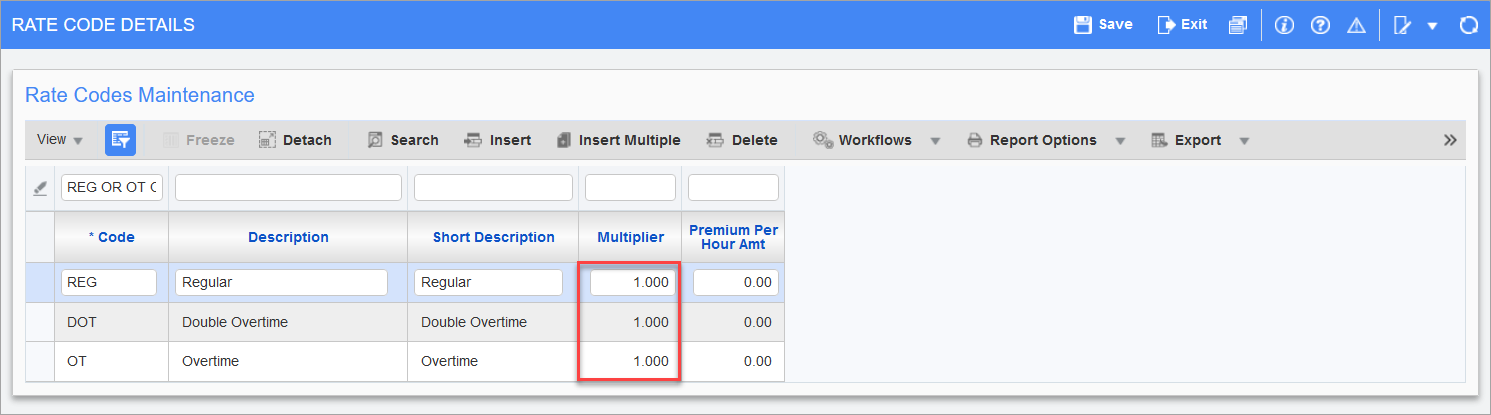Image resolution: width=1491 pixels, height=415 pixels.
Task: Click the DOT row premium 0.00 value
Action: coord(757,322)
